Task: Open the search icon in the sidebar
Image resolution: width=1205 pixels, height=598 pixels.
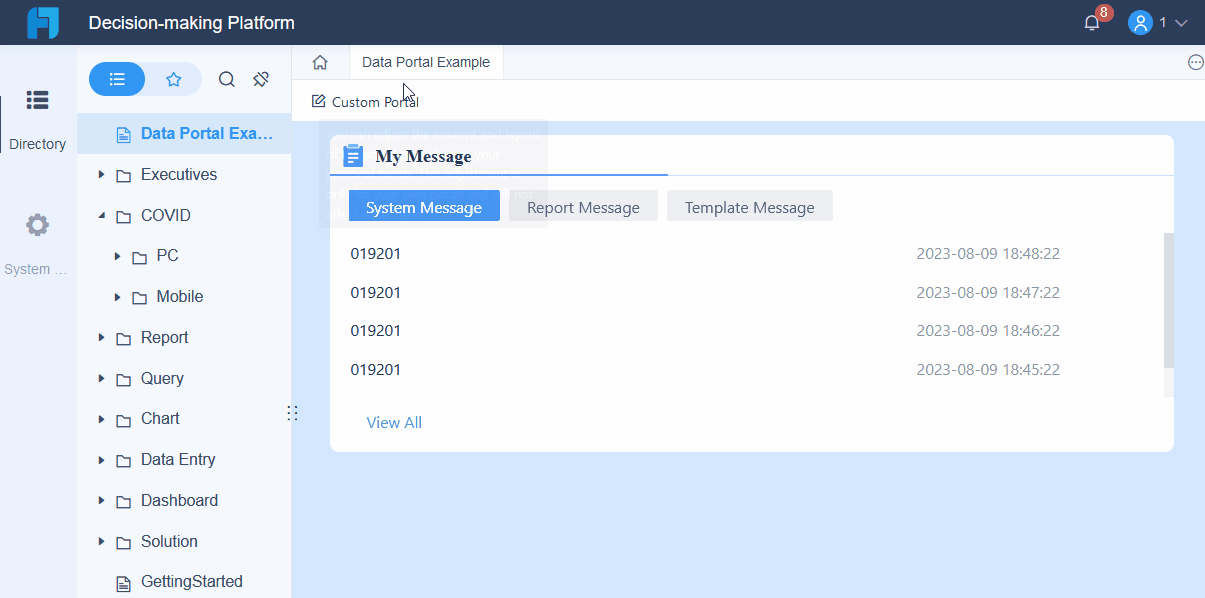Action: pyautogui.click(x=226, y=79)
